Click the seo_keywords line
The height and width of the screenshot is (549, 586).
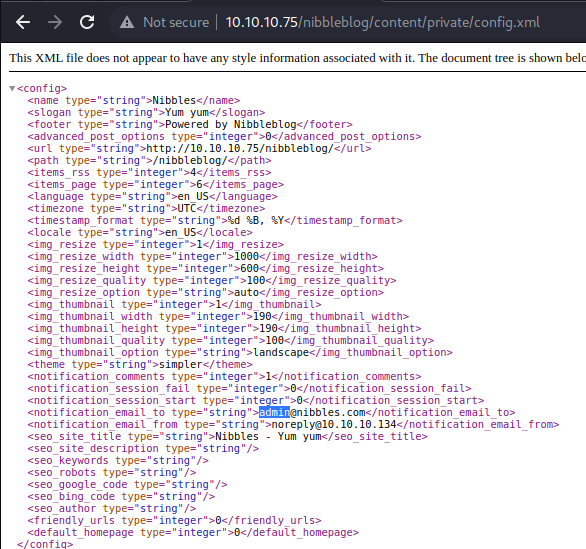click(118, 460)
